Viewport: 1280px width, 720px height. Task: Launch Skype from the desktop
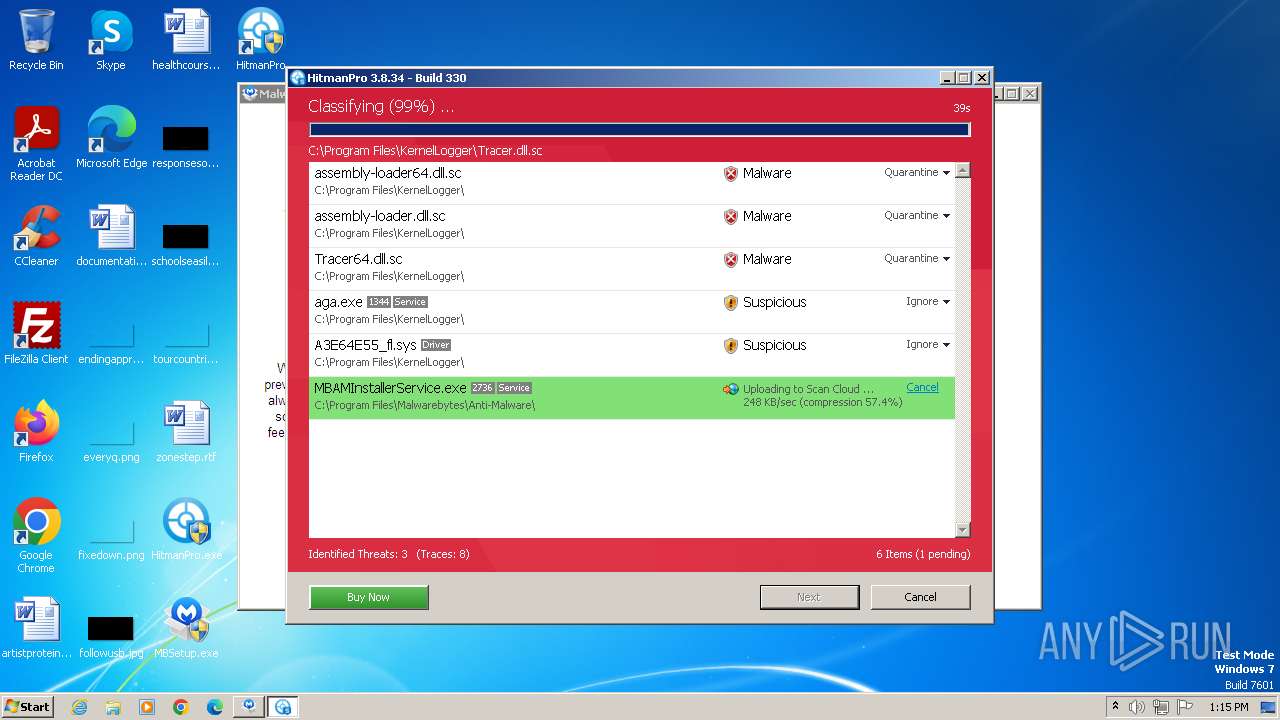coord(110,40)
